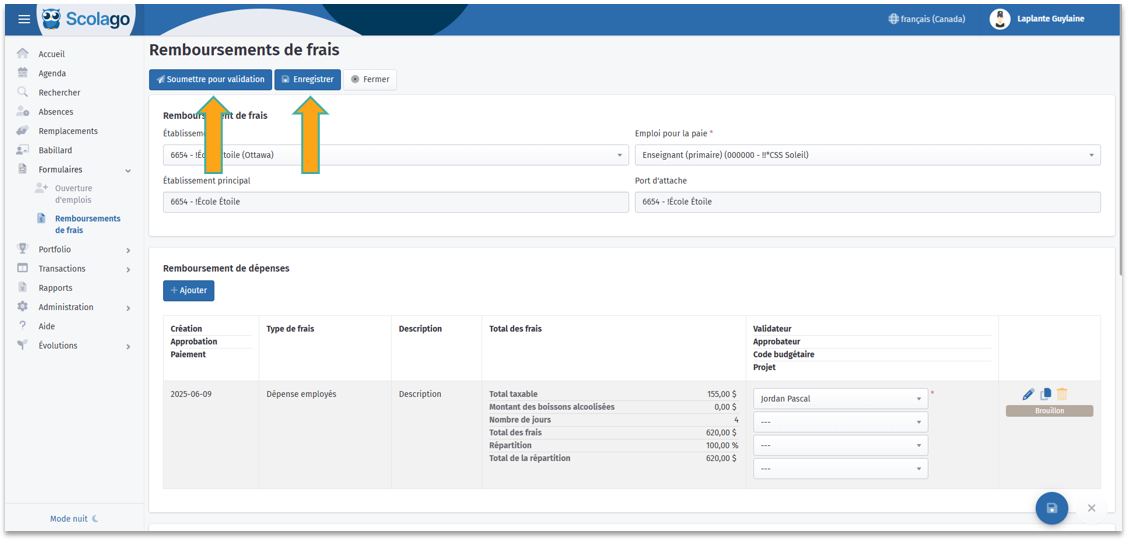Expand the Évolutions submenu chevron
Viewport: 1129px width, 540px height.
[128, 346]
